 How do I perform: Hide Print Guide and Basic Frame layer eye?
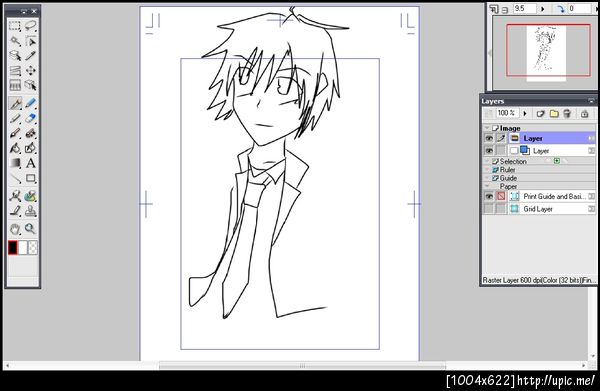[489, 196]
